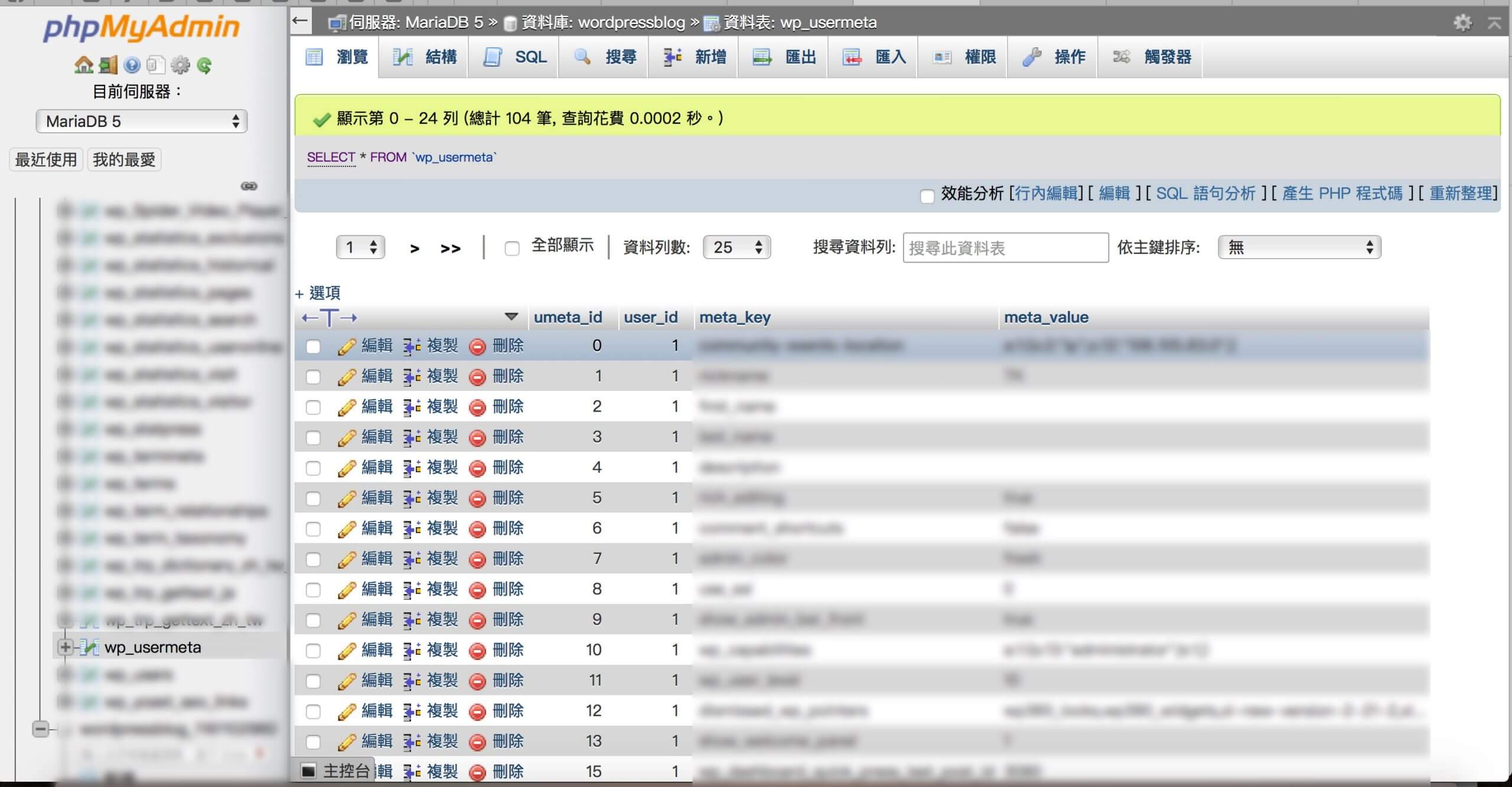Viewport: 1512px width, 787px height.
Task: Click the 我的最愛 favorites button
Action: 124,159
